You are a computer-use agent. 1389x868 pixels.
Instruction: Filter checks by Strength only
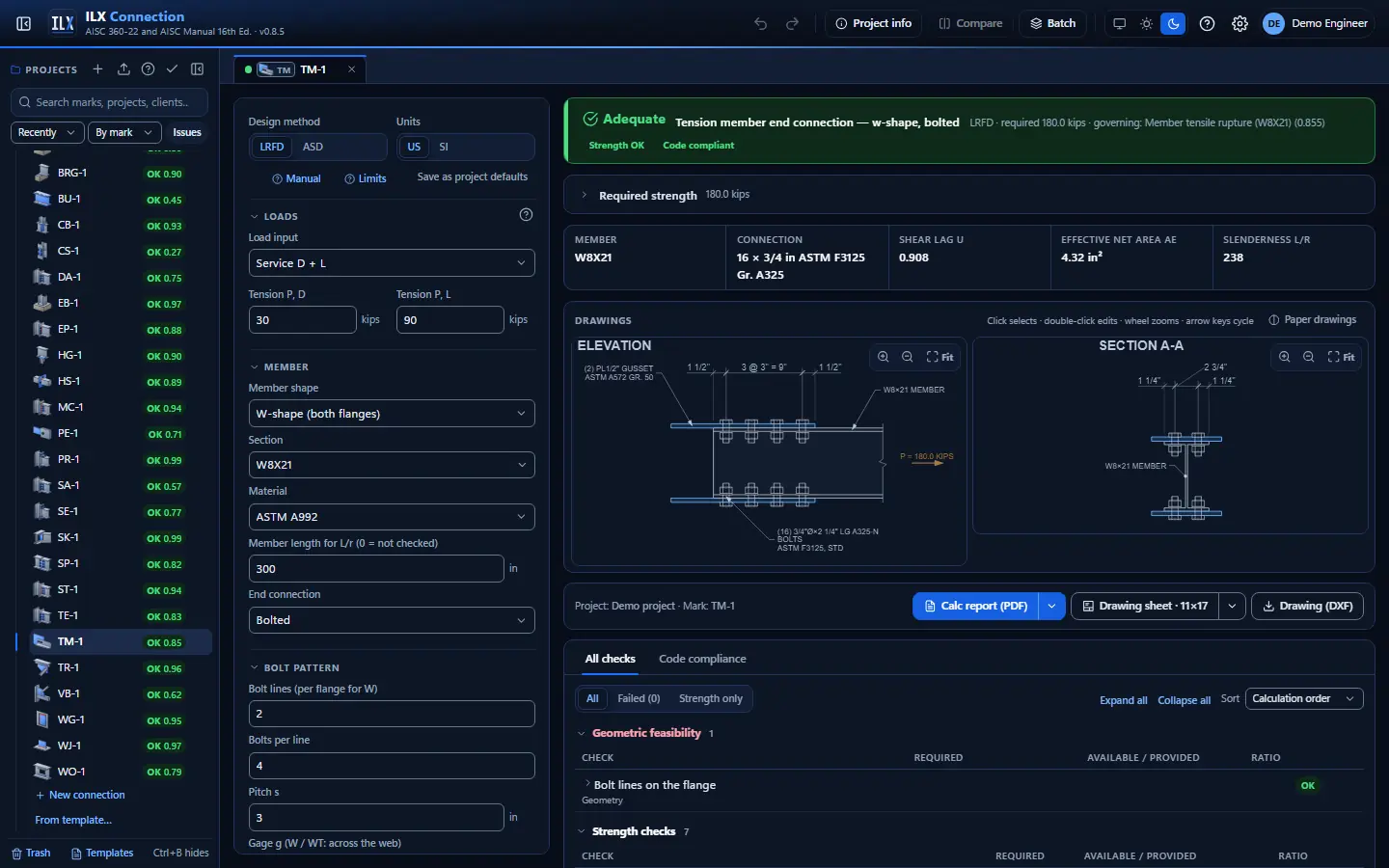pos(711,698)
